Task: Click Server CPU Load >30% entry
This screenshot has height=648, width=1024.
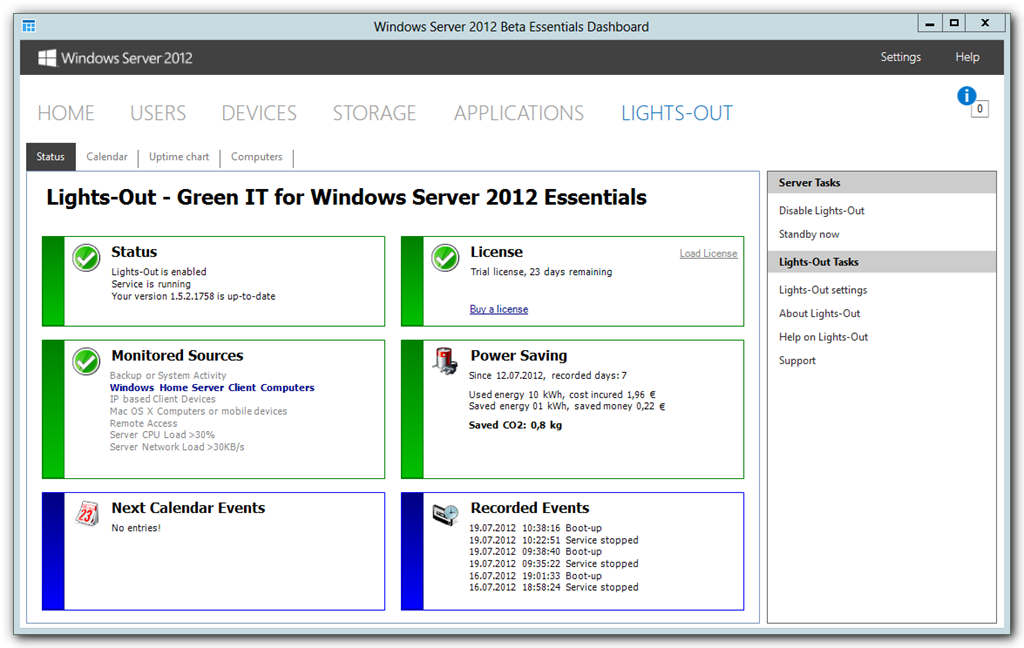Action: [162, 434]
